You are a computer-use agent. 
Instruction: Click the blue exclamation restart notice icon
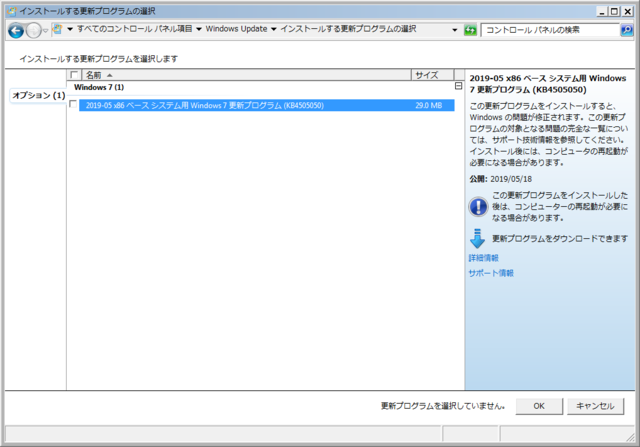pos(478,207)
